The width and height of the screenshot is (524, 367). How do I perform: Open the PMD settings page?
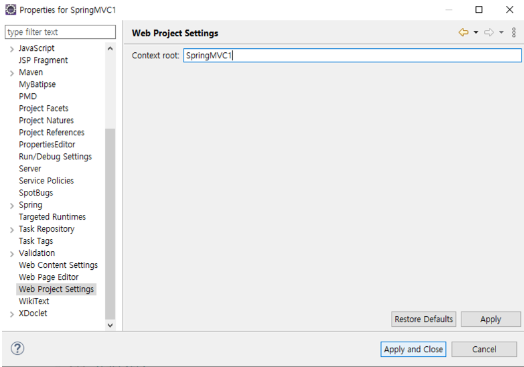pos(28,96)
